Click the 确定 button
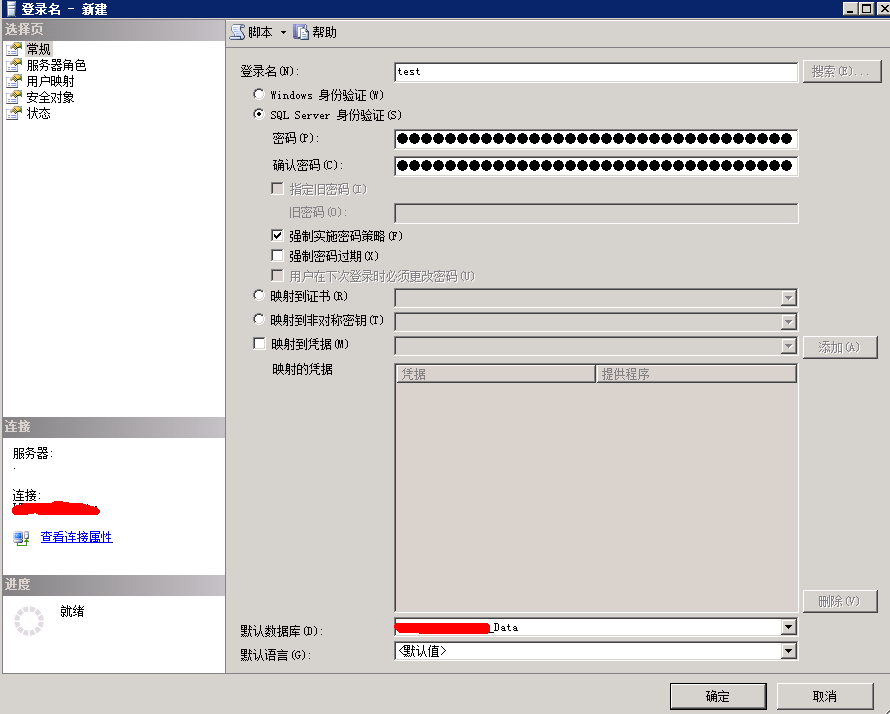The width and height of the screenshot is (890, 714). click(x=717, y=696)
